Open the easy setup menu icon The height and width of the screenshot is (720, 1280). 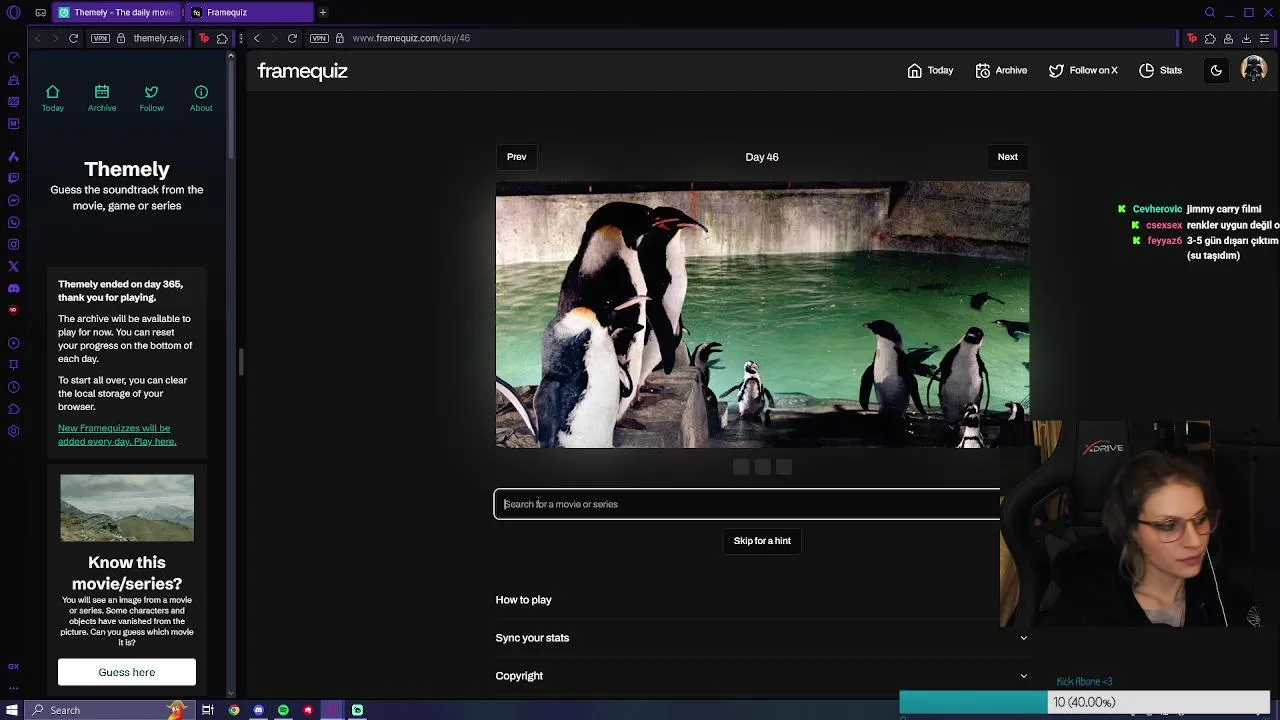pyautogui.click(x=1265, y=38)
